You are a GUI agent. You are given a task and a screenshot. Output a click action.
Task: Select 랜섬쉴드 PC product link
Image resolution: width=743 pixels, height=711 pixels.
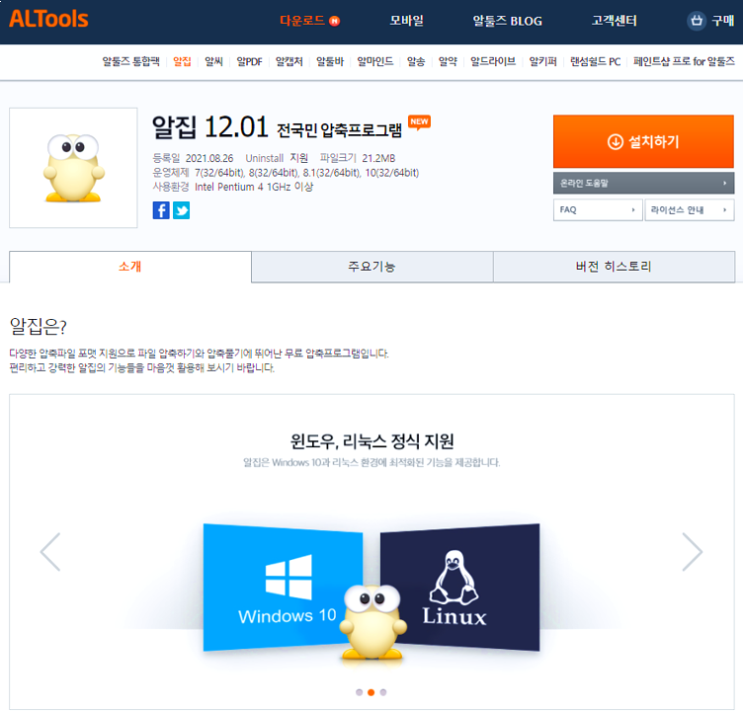(595, 62)
